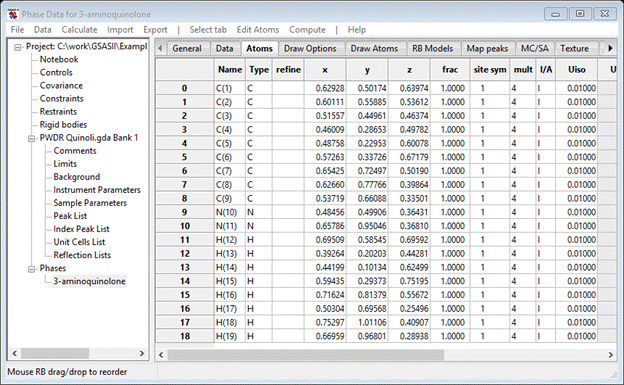The height and width of the screenshot is (385, 624).
Task: Select Background in the project tree
Action: point(77,177)
